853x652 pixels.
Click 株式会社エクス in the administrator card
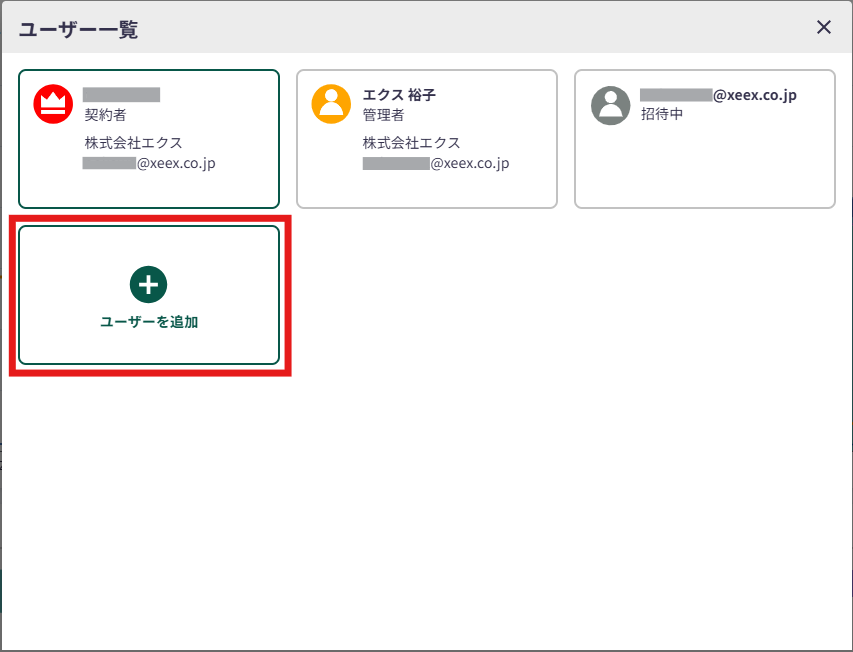coord(412,143)
